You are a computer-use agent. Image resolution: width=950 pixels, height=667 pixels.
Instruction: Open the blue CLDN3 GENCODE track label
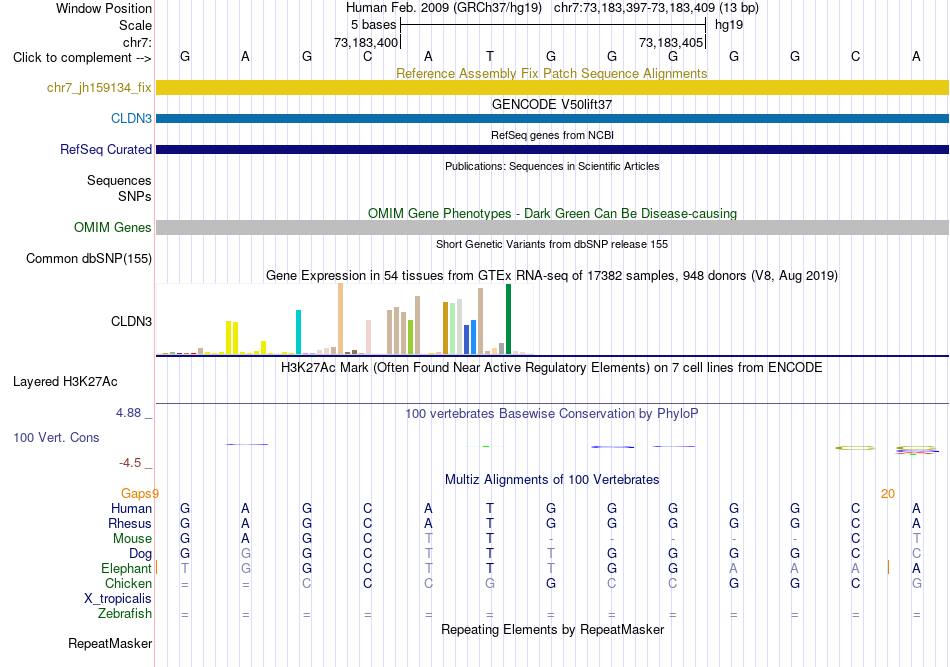click(131, 119)
